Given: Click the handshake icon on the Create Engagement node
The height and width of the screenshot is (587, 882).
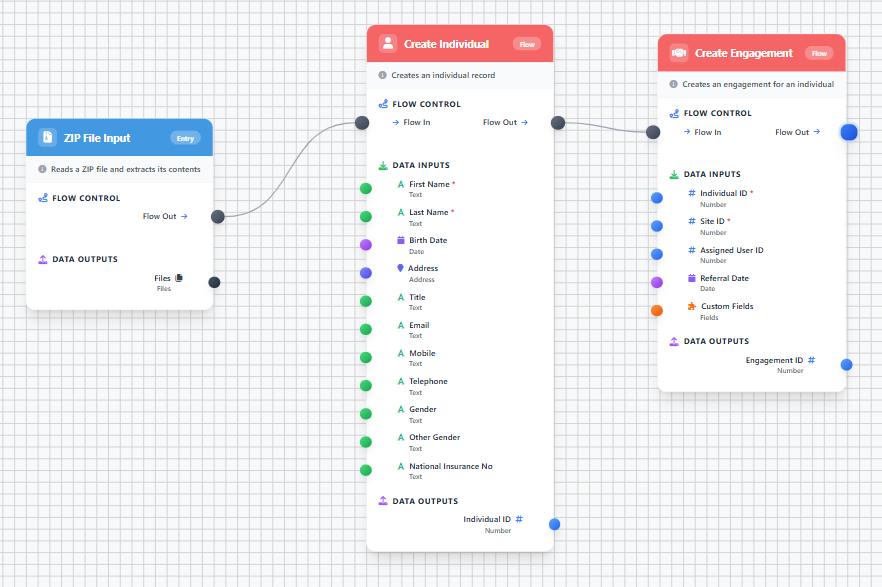Looking at the screenshot, I should pos(679,53).
